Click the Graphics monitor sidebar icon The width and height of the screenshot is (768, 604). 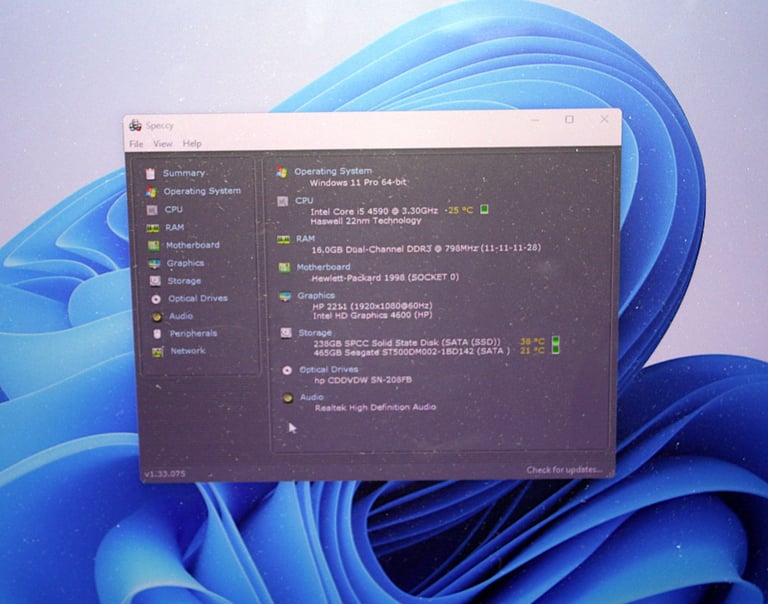(x=154, y=264)
